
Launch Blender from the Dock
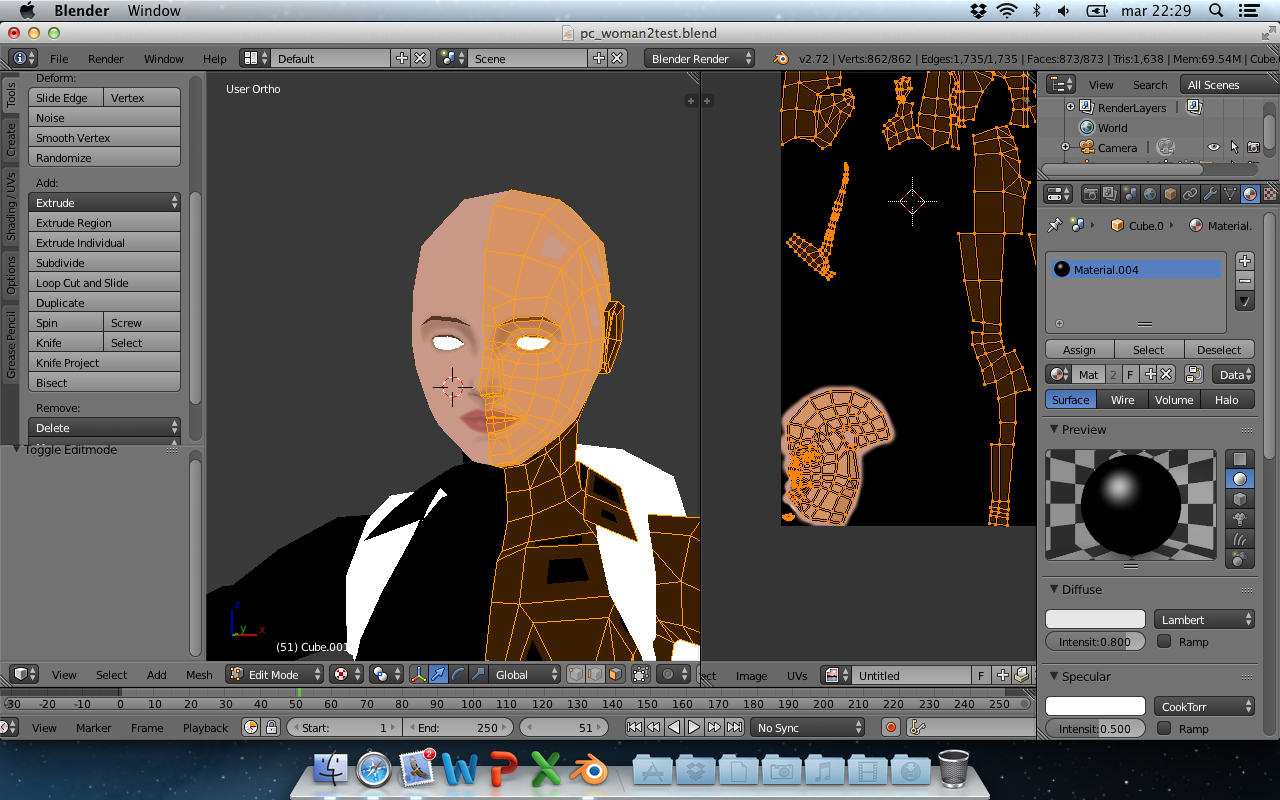[x=590, y=771]
